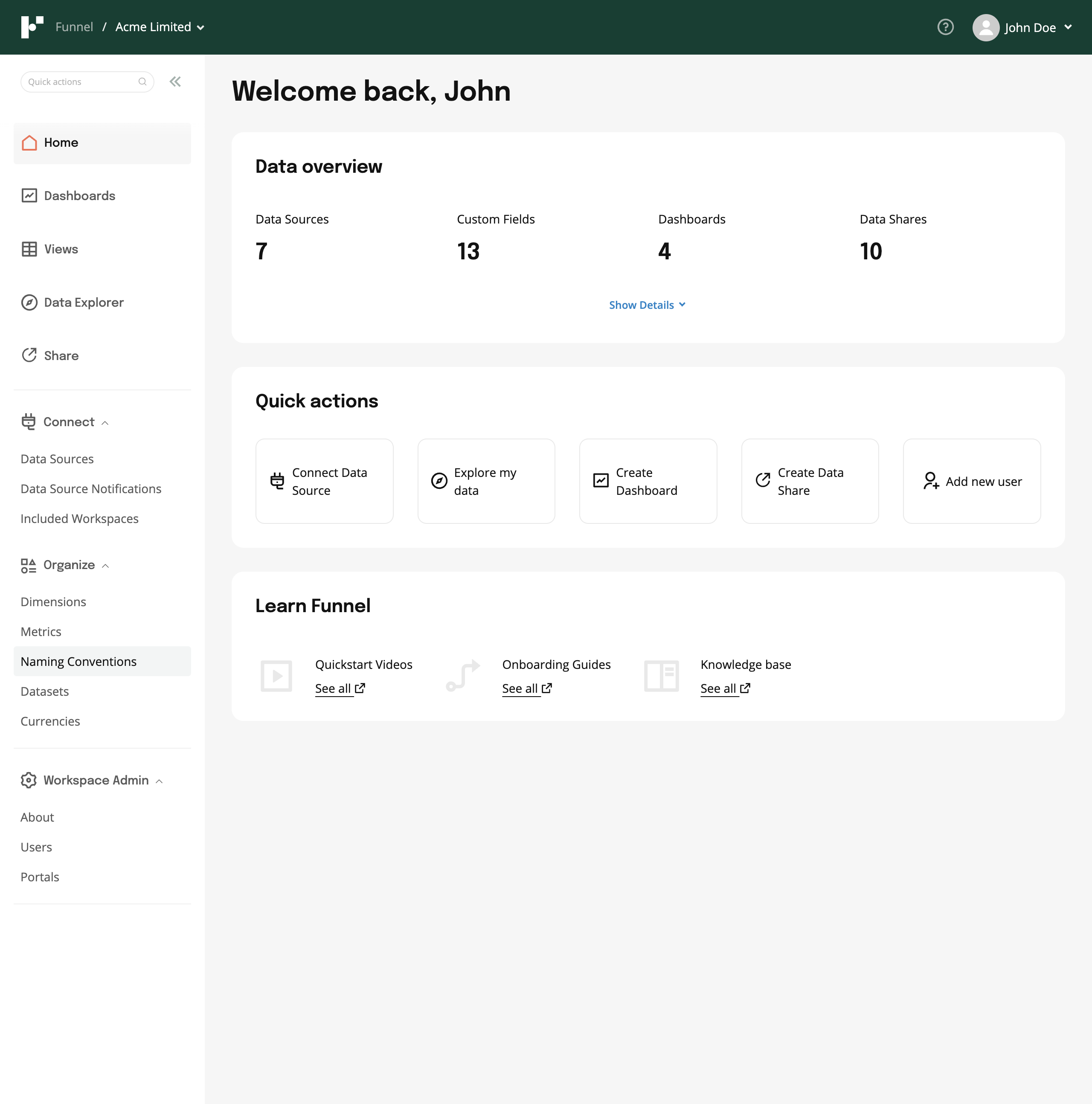Click the Quickstart Videos play icon

(x=276, y=676)
